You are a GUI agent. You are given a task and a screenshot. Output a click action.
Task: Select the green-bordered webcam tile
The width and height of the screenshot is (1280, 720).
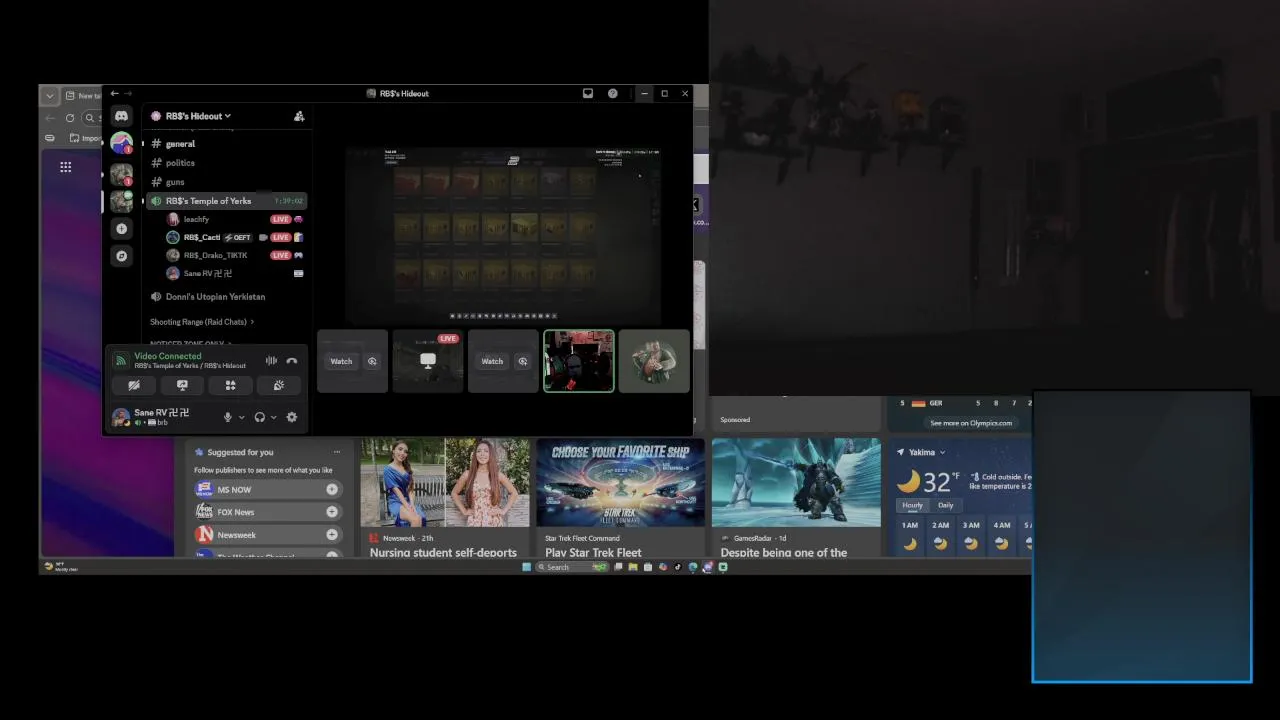(x=579, y=361)
